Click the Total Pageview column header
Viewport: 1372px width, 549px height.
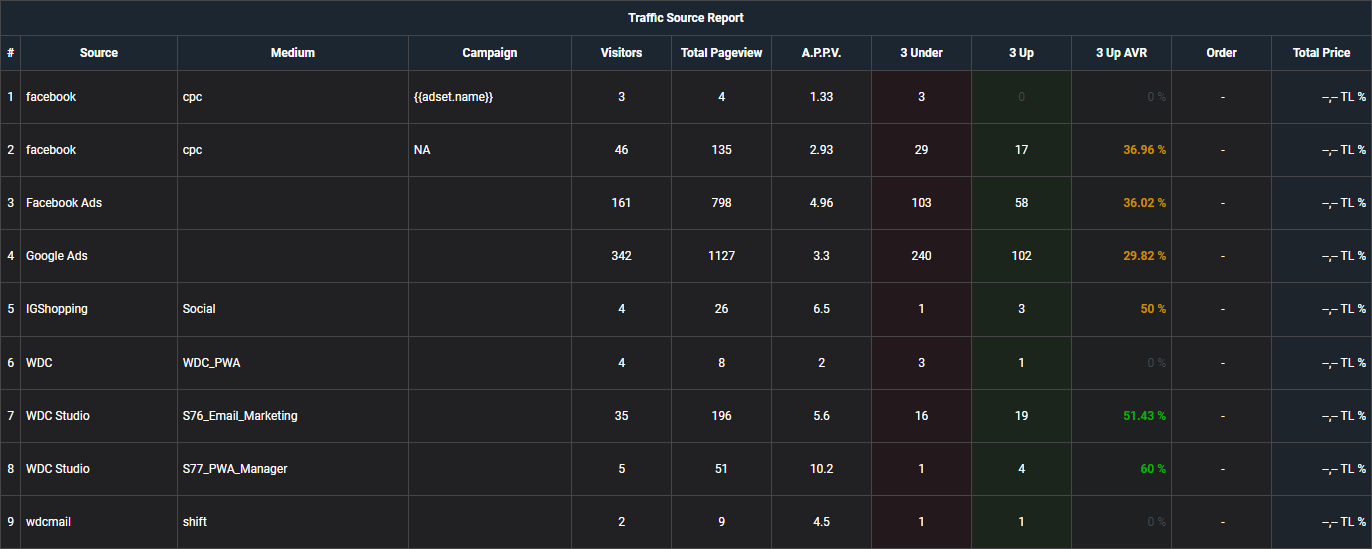coord(721,53)
